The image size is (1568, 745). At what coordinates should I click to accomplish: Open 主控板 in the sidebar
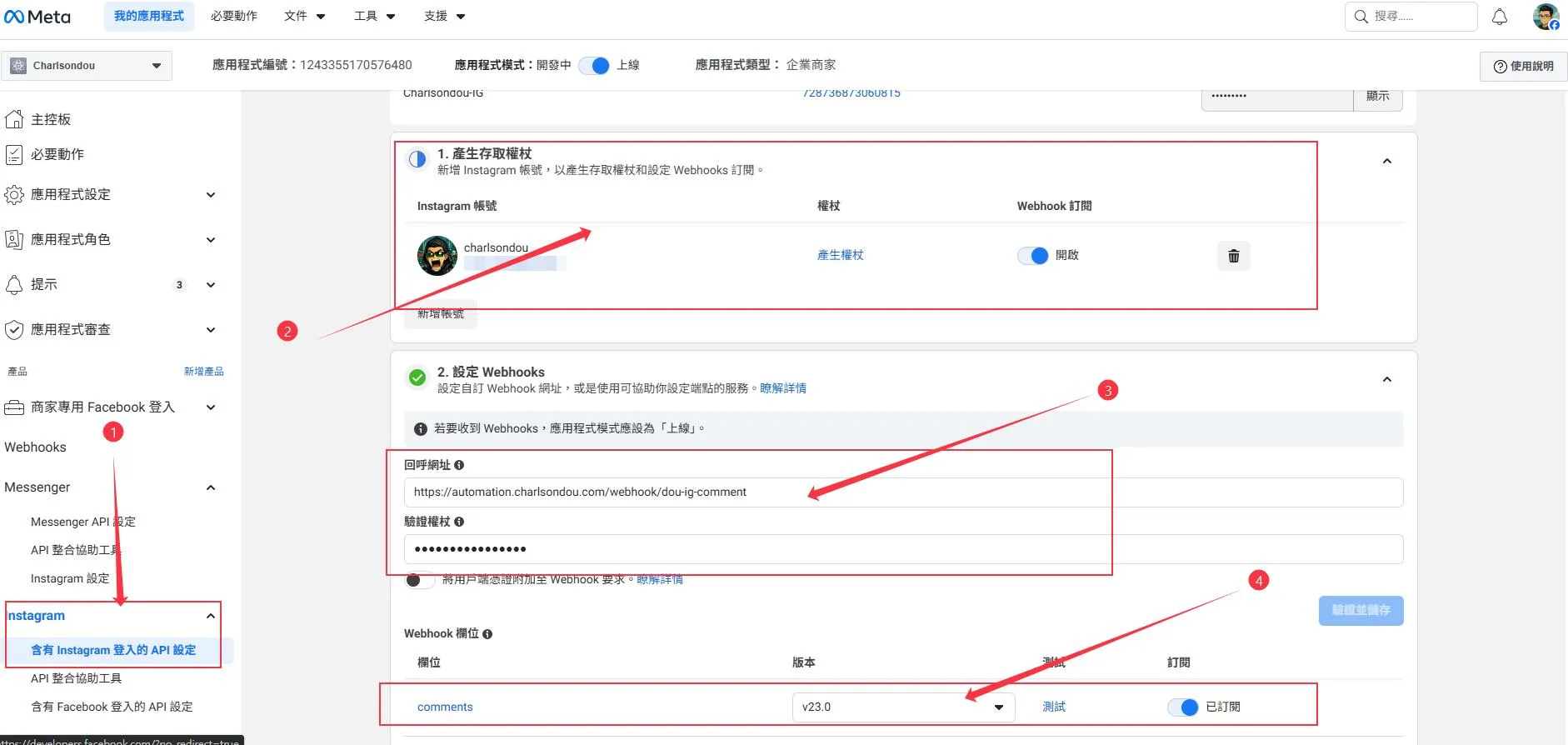51,119
